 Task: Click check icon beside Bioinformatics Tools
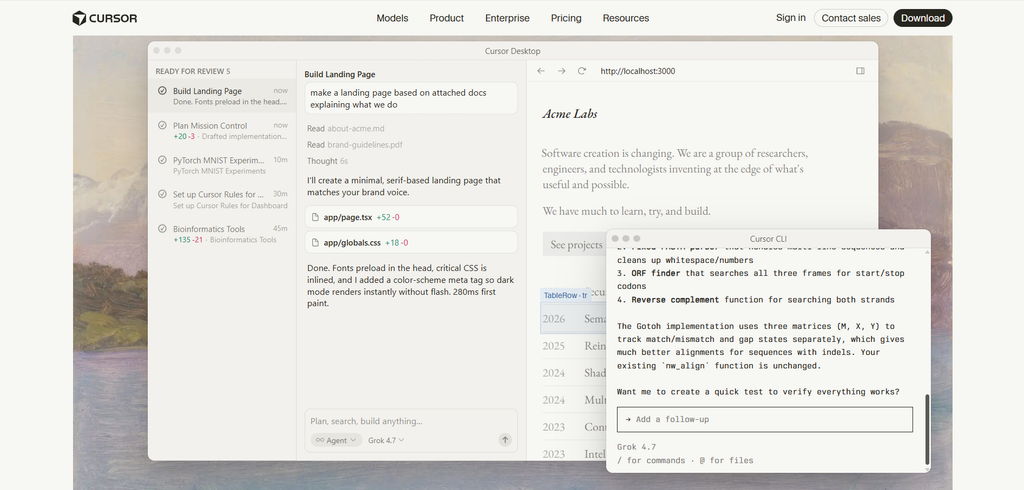[162, 229]
